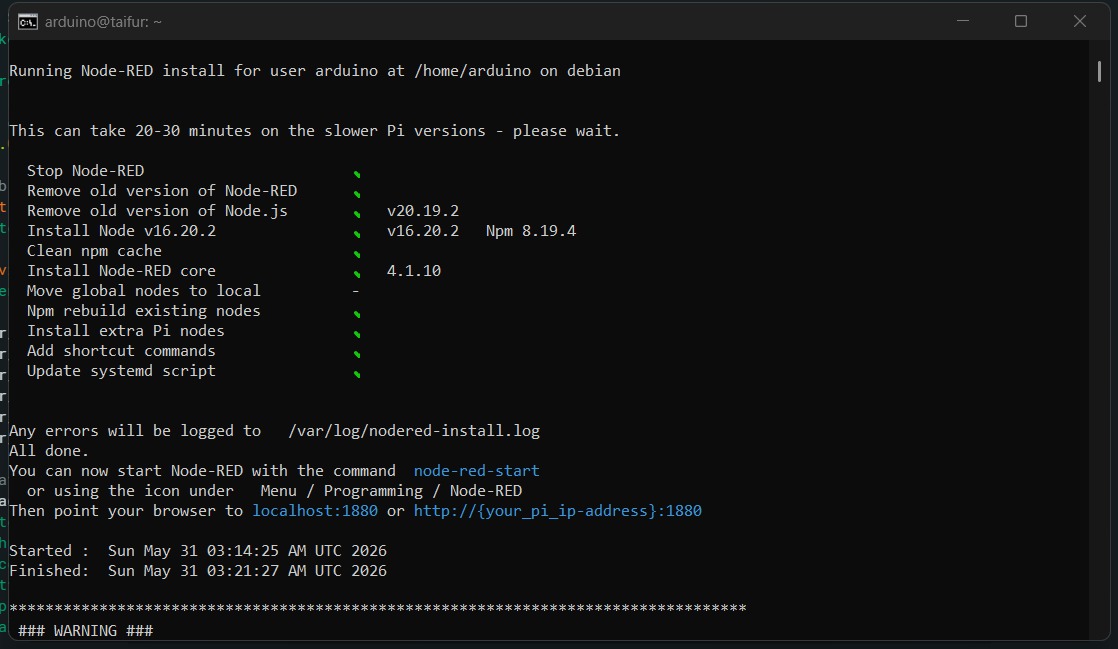Click the 'All done.' message
Screen dimensions: 1118x649
tap(49, 451)
